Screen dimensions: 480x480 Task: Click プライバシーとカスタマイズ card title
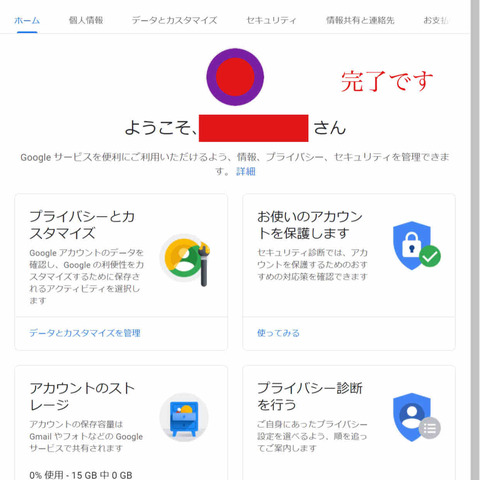82,225
